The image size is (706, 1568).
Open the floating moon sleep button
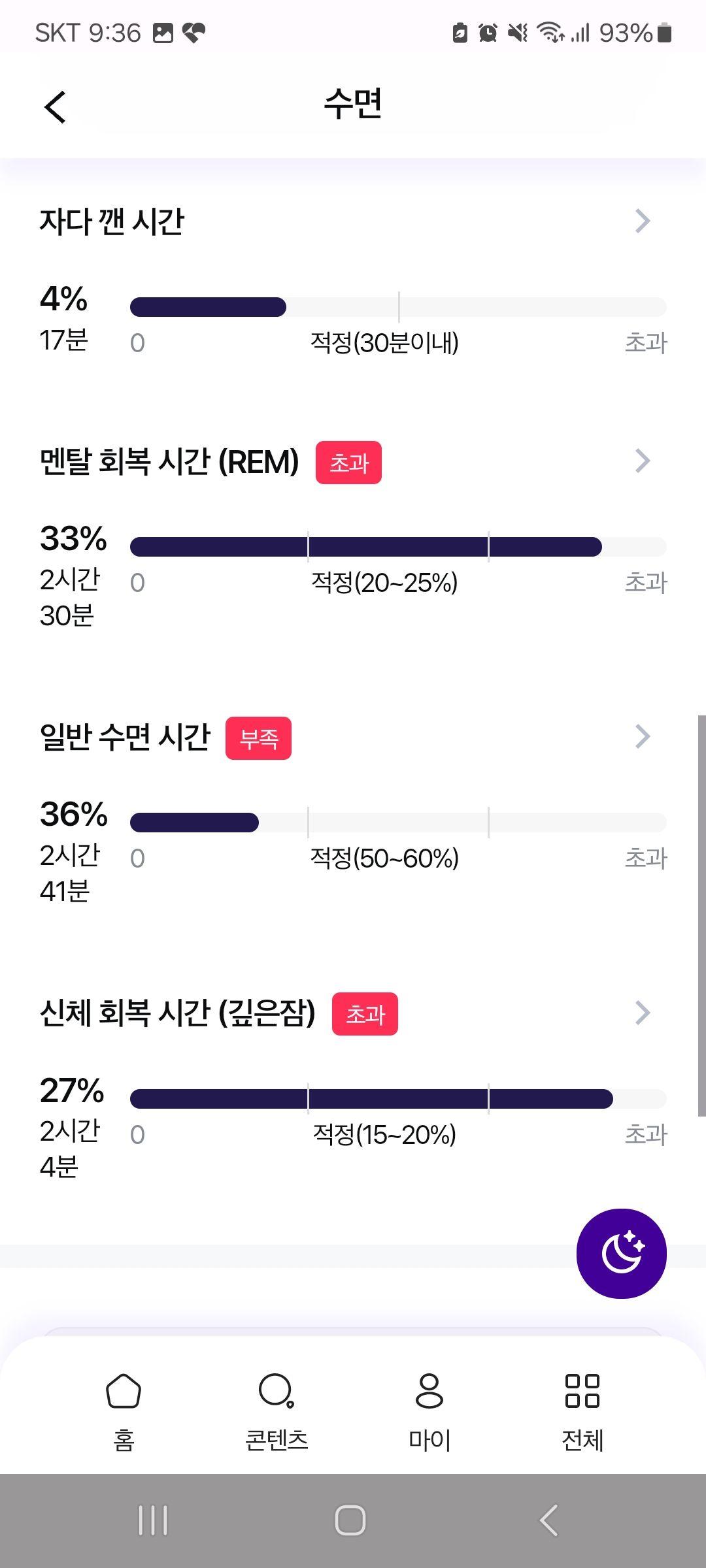point(621,1253)
